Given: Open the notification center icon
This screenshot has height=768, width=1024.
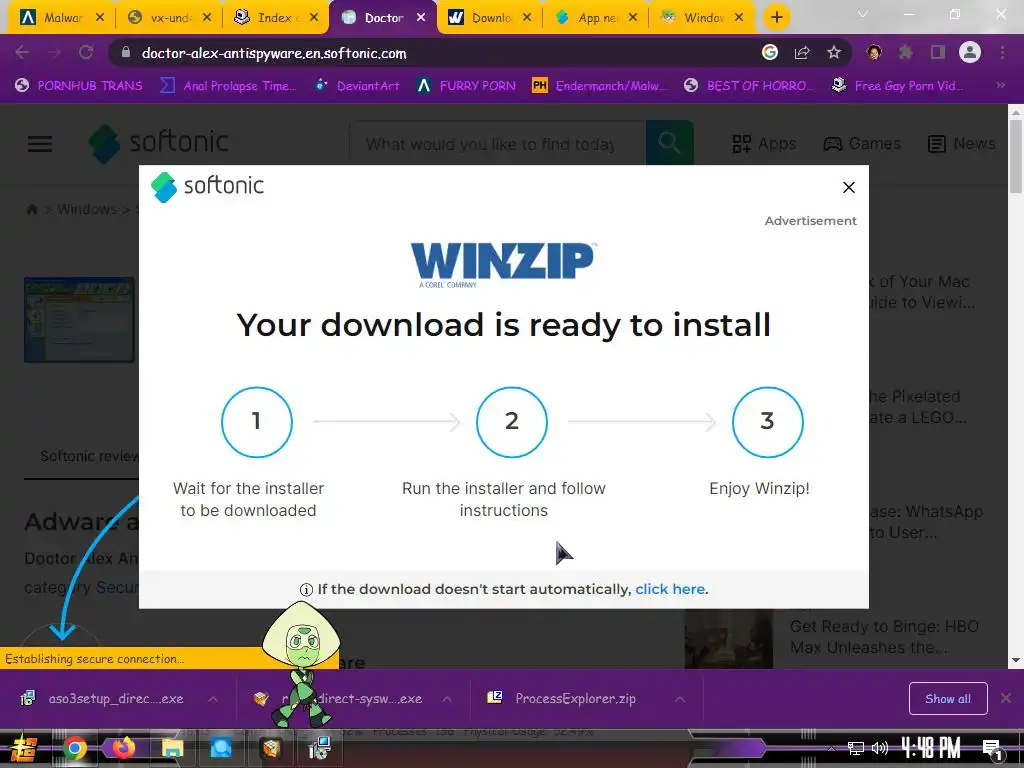Looking at the screenshot, I should click(x=993, y=748).
